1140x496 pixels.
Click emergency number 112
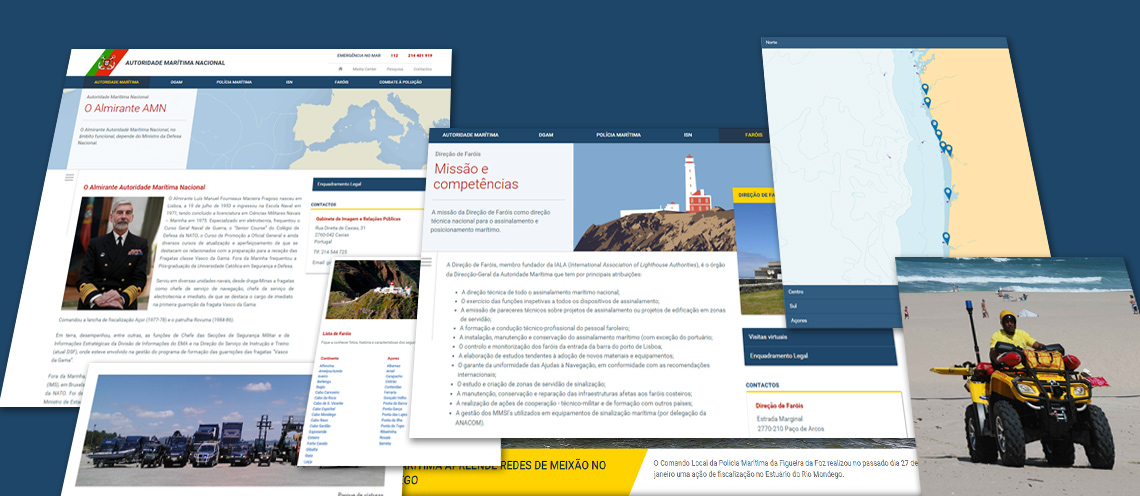pos(394,55)
